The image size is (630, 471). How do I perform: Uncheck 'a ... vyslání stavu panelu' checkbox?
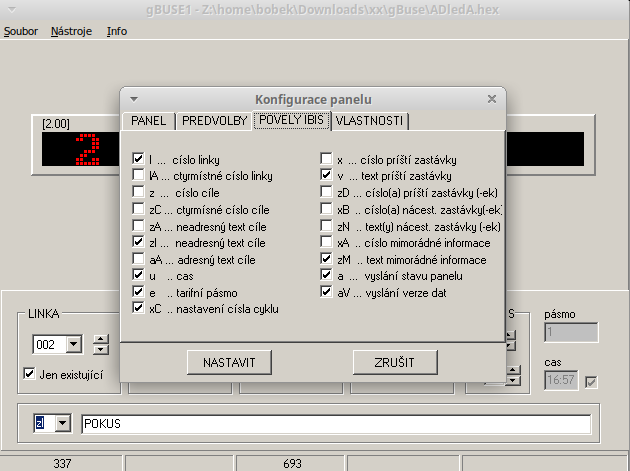(326, 274)
